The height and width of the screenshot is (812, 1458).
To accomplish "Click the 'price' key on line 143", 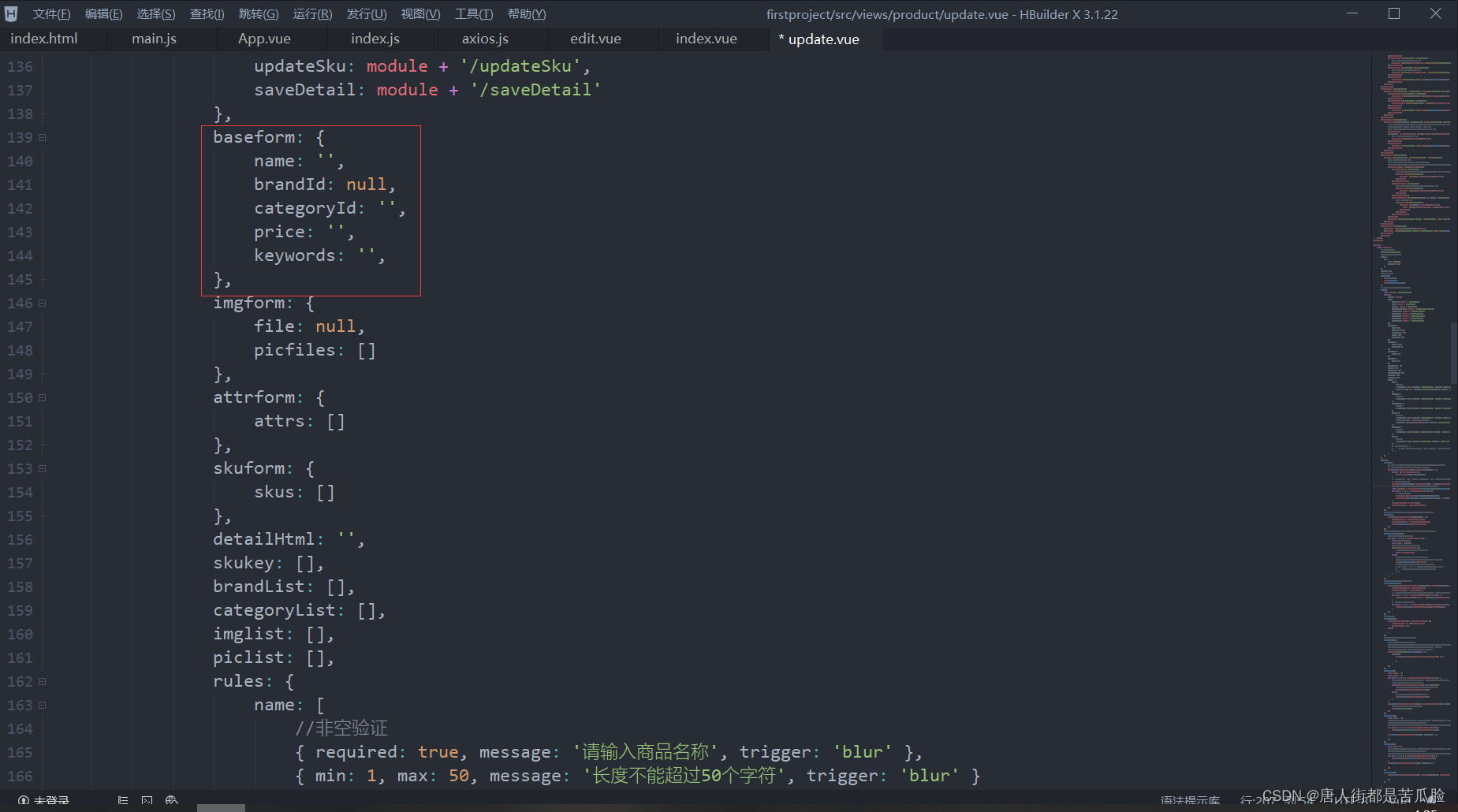I will coord(279,232).
